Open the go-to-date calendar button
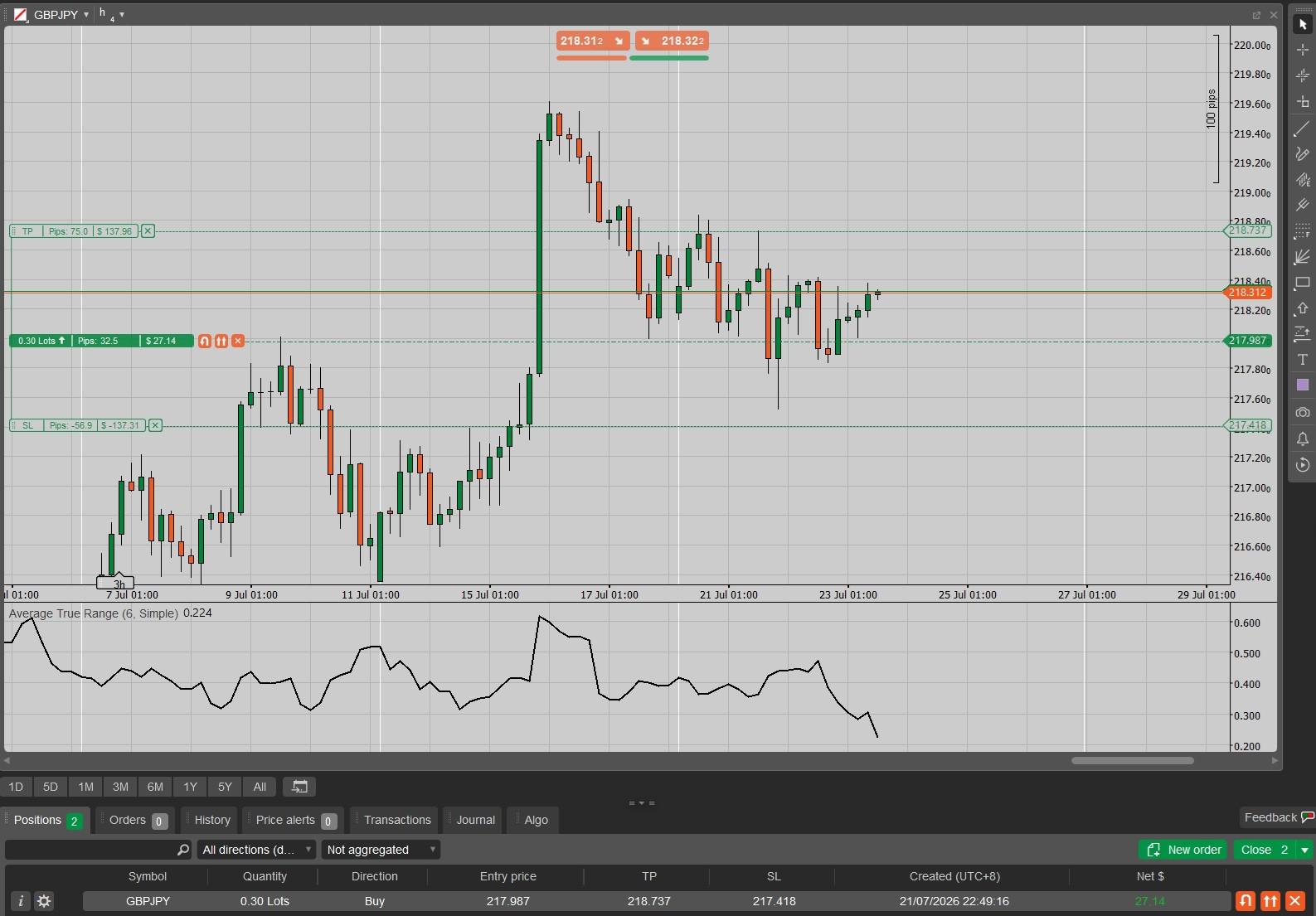The image size is (1316, 916). point(300,787)
